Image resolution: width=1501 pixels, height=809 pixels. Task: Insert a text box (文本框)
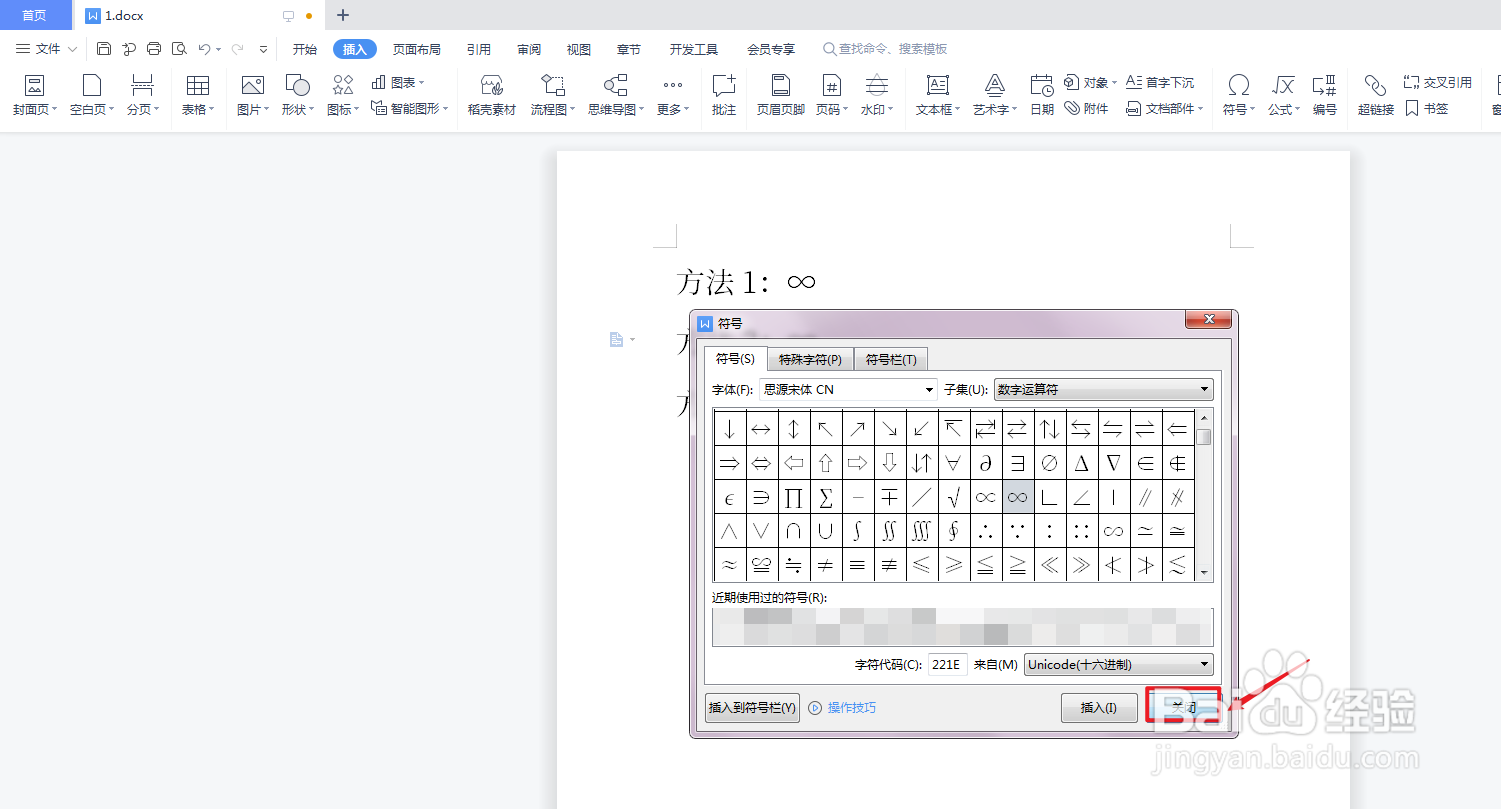pos(938,96)
